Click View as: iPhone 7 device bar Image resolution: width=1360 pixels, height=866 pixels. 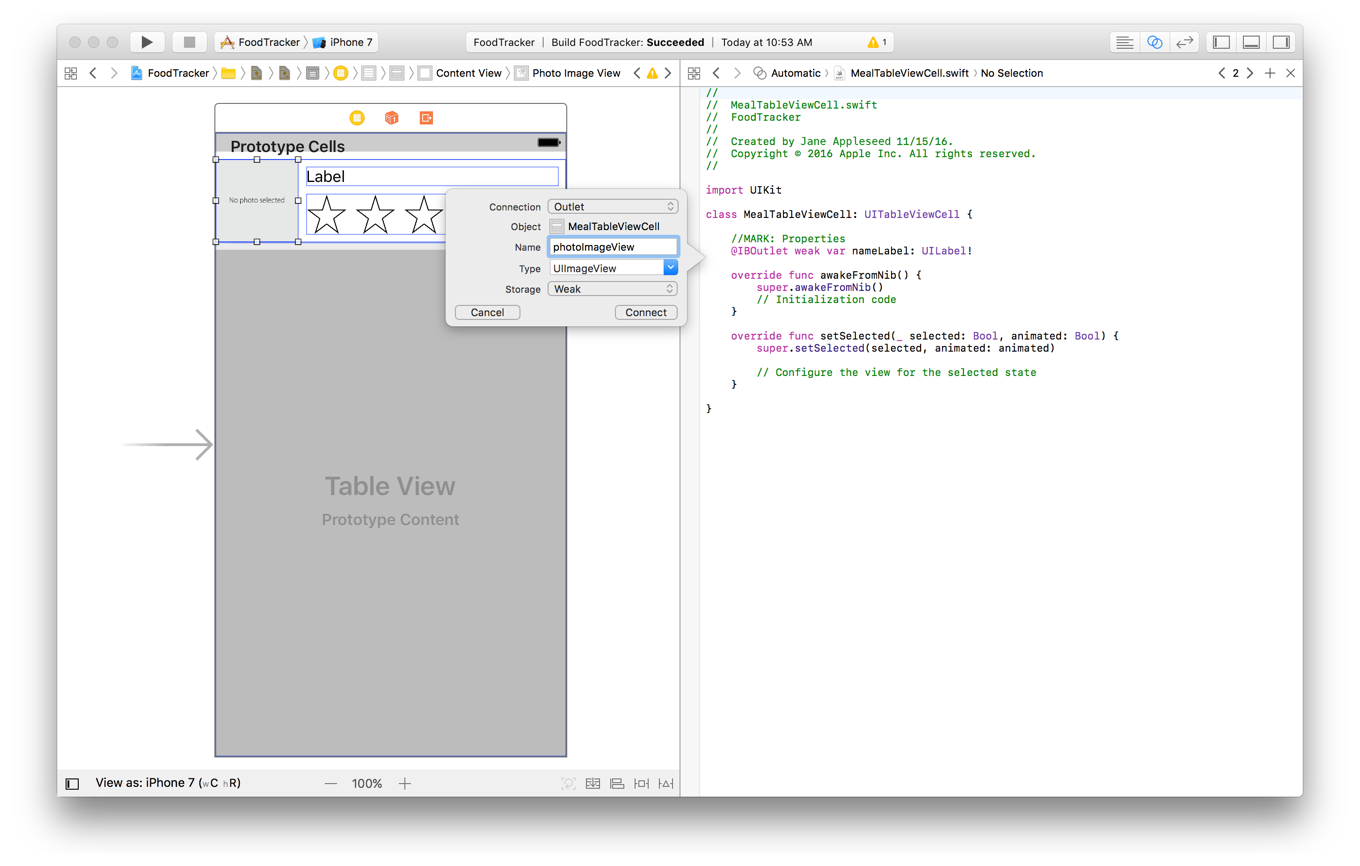(x=167, y=783)
